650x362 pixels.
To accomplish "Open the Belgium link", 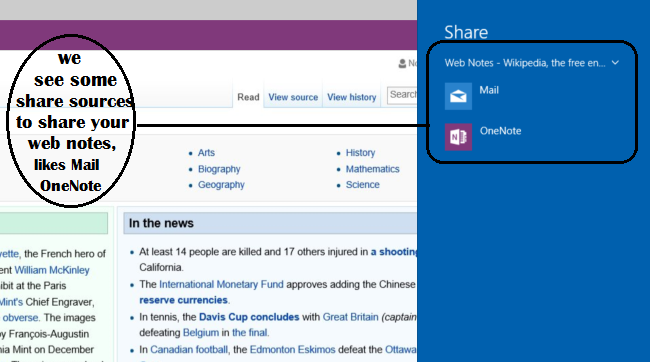I will [201, 333].
